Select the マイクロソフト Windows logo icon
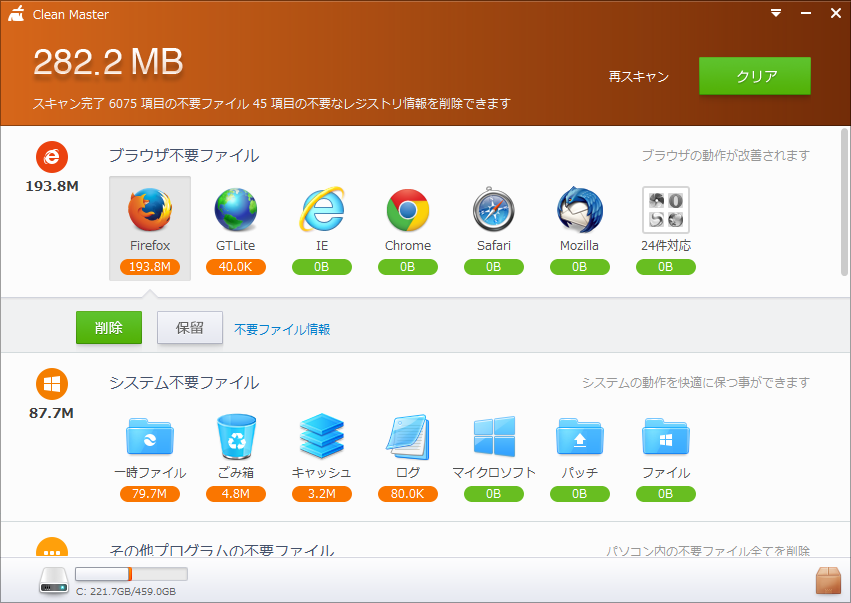This screenshot has height=603, width=851. click(x=494, y=438)
